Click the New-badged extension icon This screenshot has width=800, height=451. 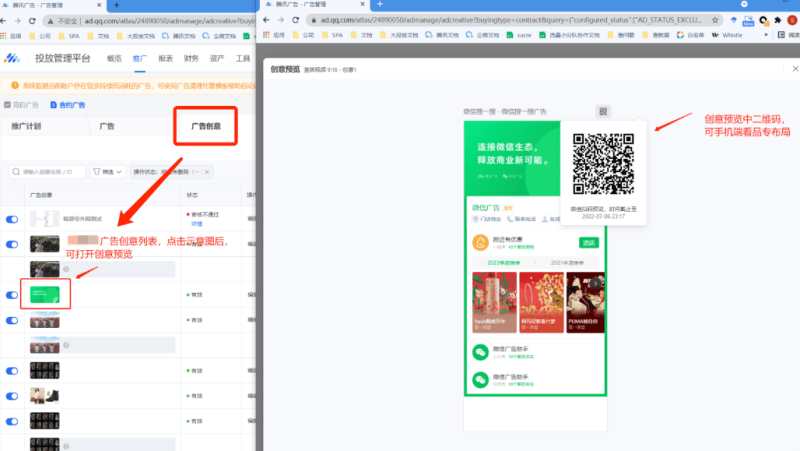[748, 20]
